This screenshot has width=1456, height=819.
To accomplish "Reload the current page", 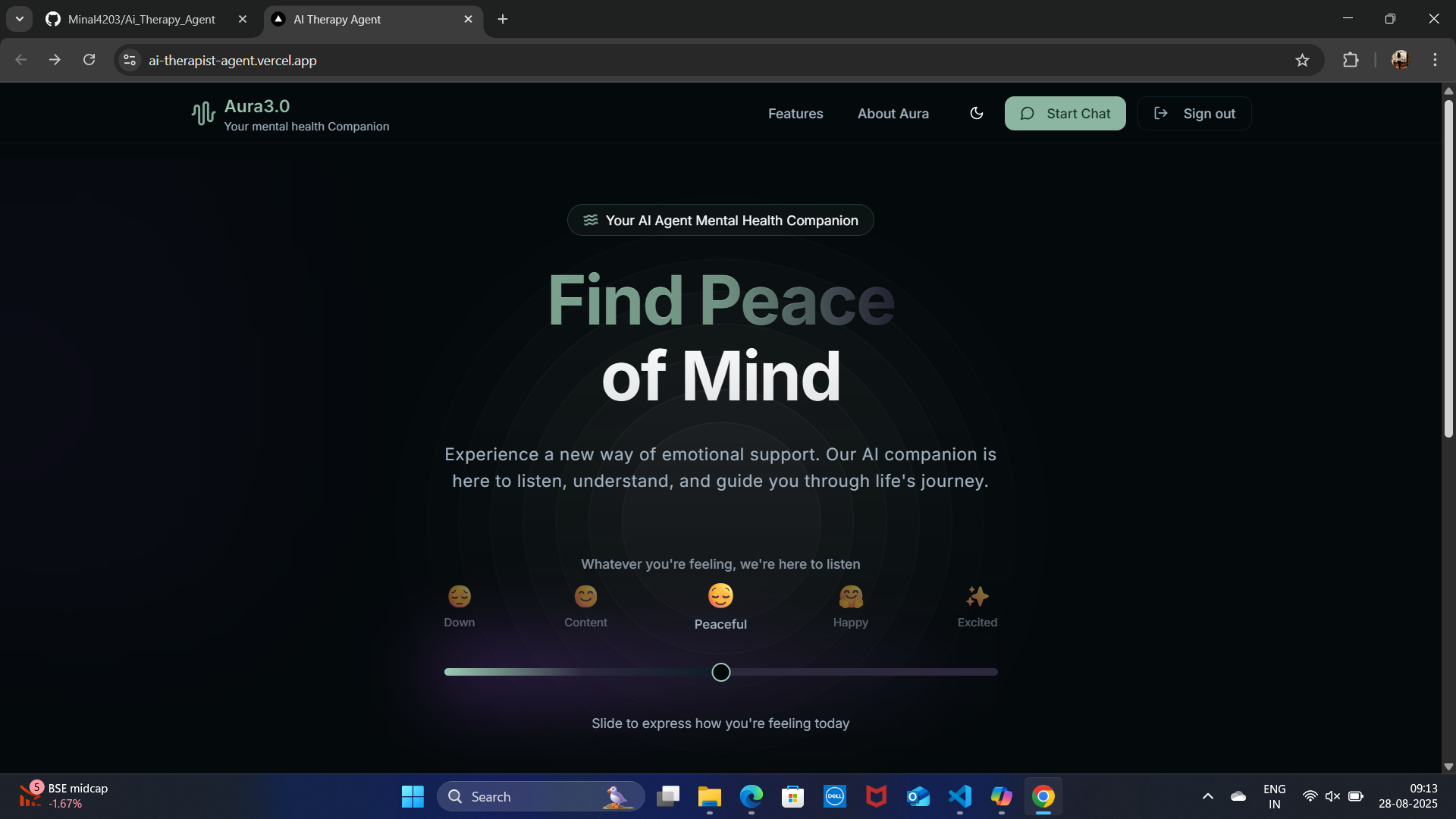I will click(89, 60).
